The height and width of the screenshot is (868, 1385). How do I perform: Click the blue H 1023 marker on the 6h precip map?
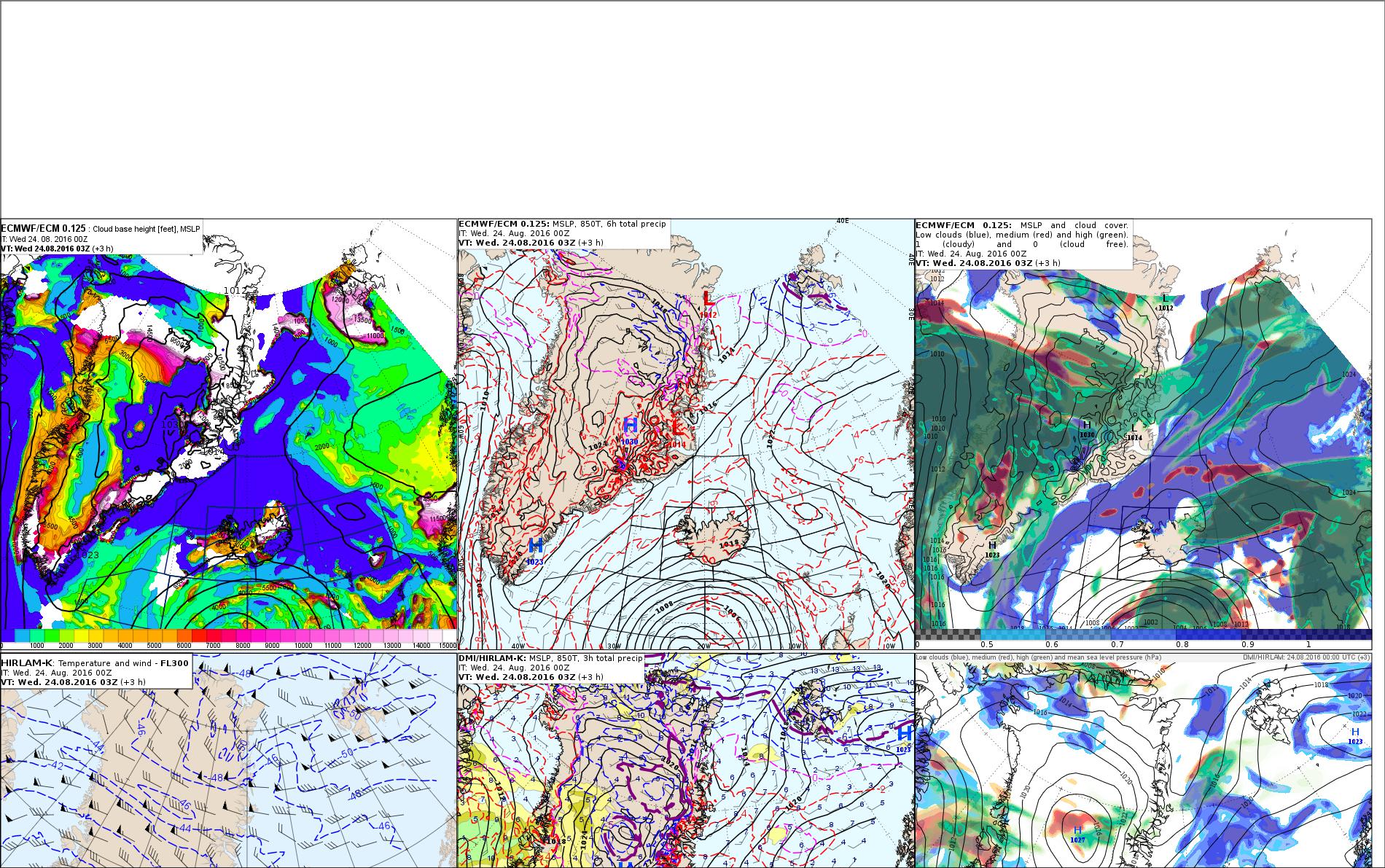[535, 550]
